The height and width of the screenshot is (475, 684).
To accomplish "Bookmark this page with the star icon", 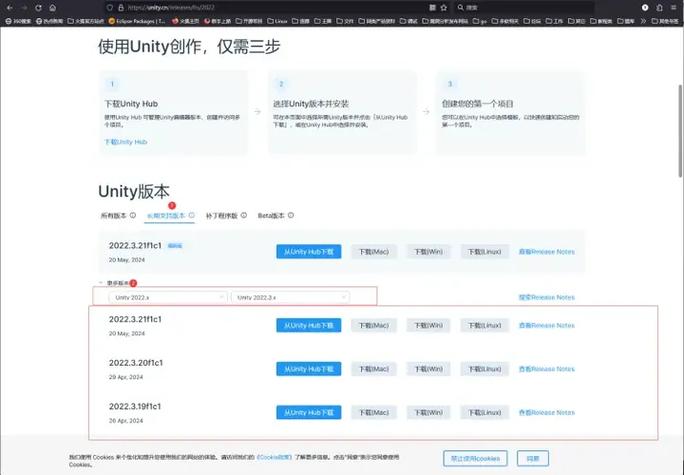I will click(444, 7).
